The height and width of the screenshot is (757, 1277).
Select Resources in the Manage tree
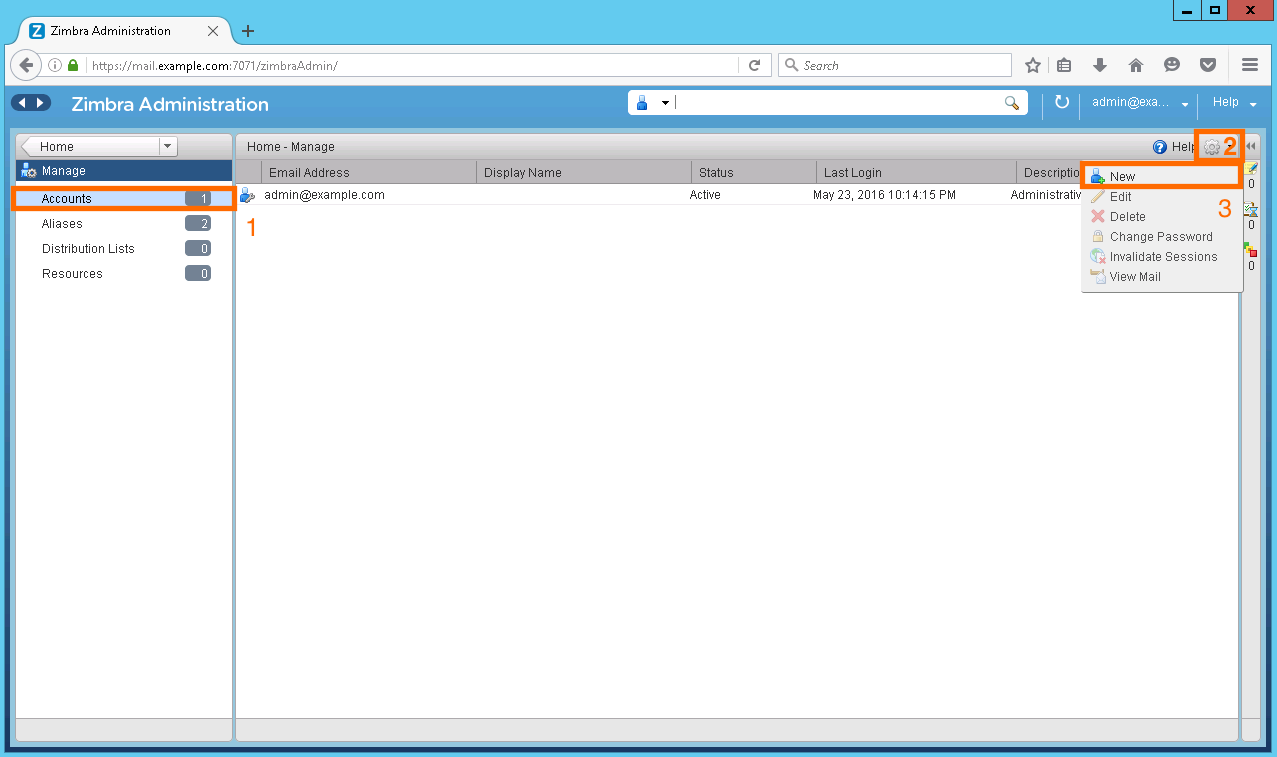tap(124, 274)
